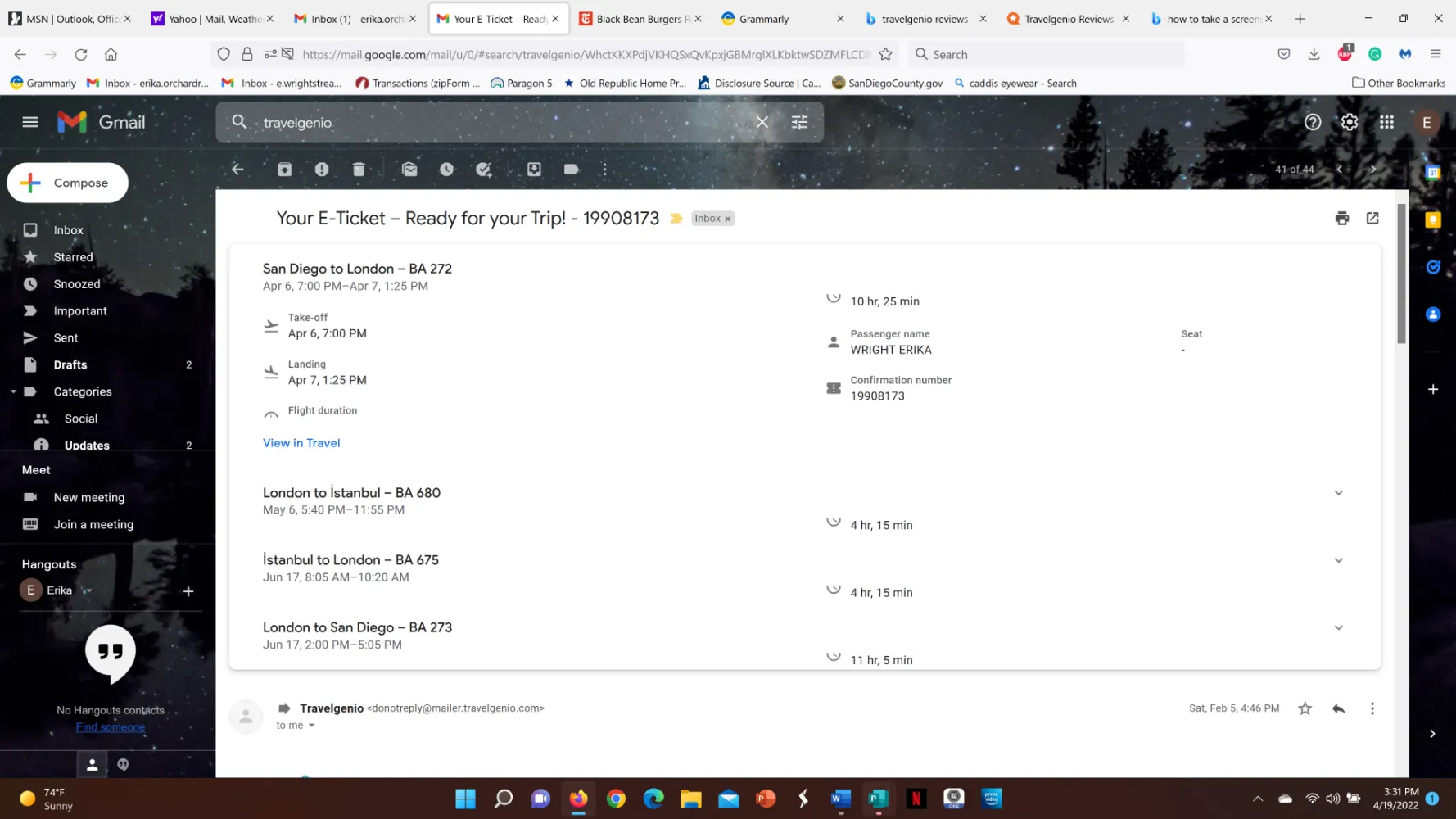Reload the page in Firefox
1456x819 pixels.
[x=80, y=54]
